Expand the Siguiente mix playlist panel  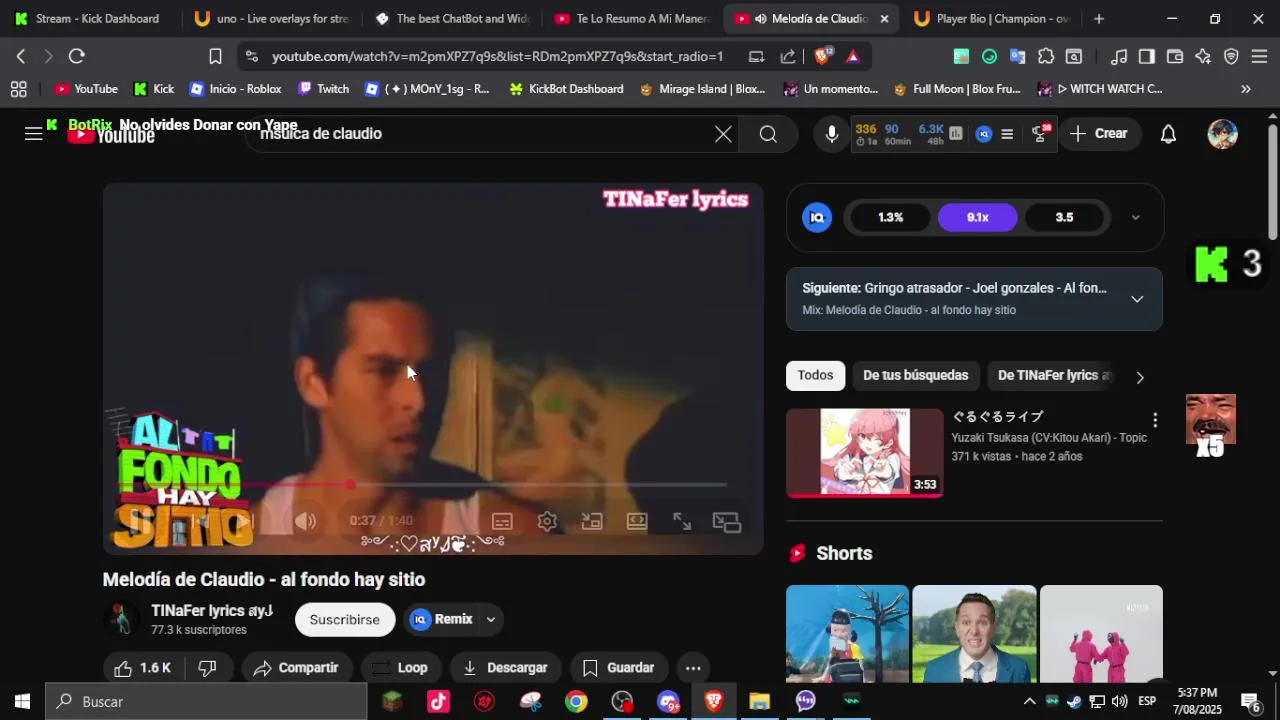[x=1137, y=299]
